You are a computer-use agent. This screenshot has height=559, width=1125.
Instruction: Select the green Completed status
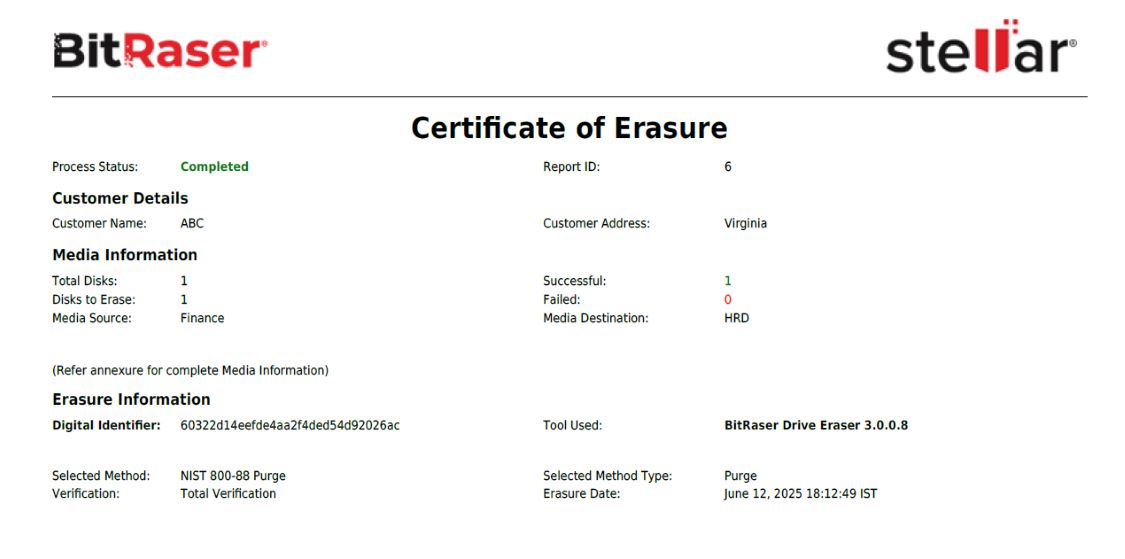[215, 166]
